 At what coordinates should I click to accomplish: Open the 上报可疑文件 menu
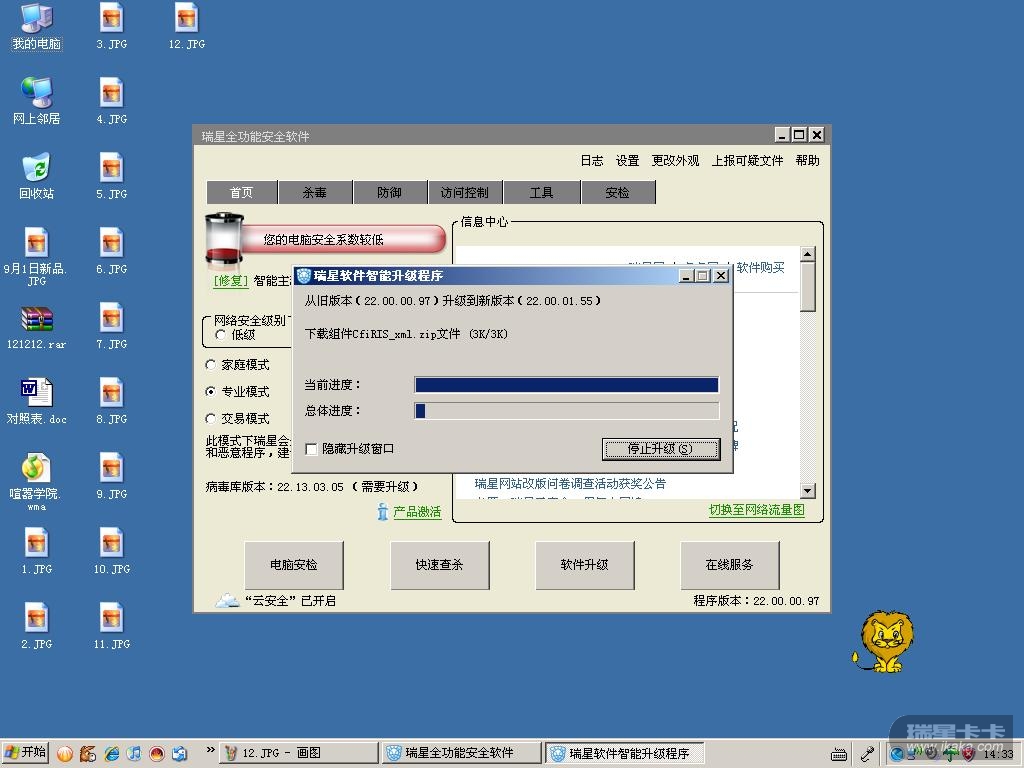(748, 161)
